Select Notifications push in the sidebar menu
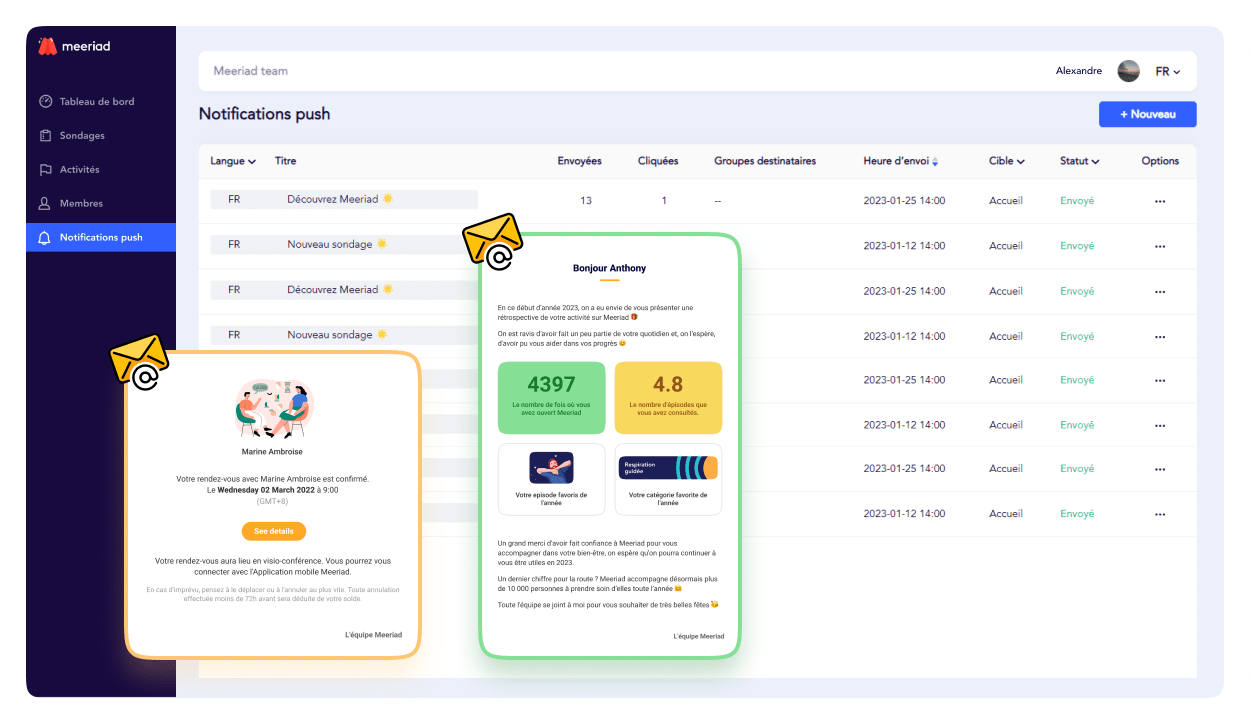The height and width of the screenshot is (728, 1252). click(x=101, y=237)
